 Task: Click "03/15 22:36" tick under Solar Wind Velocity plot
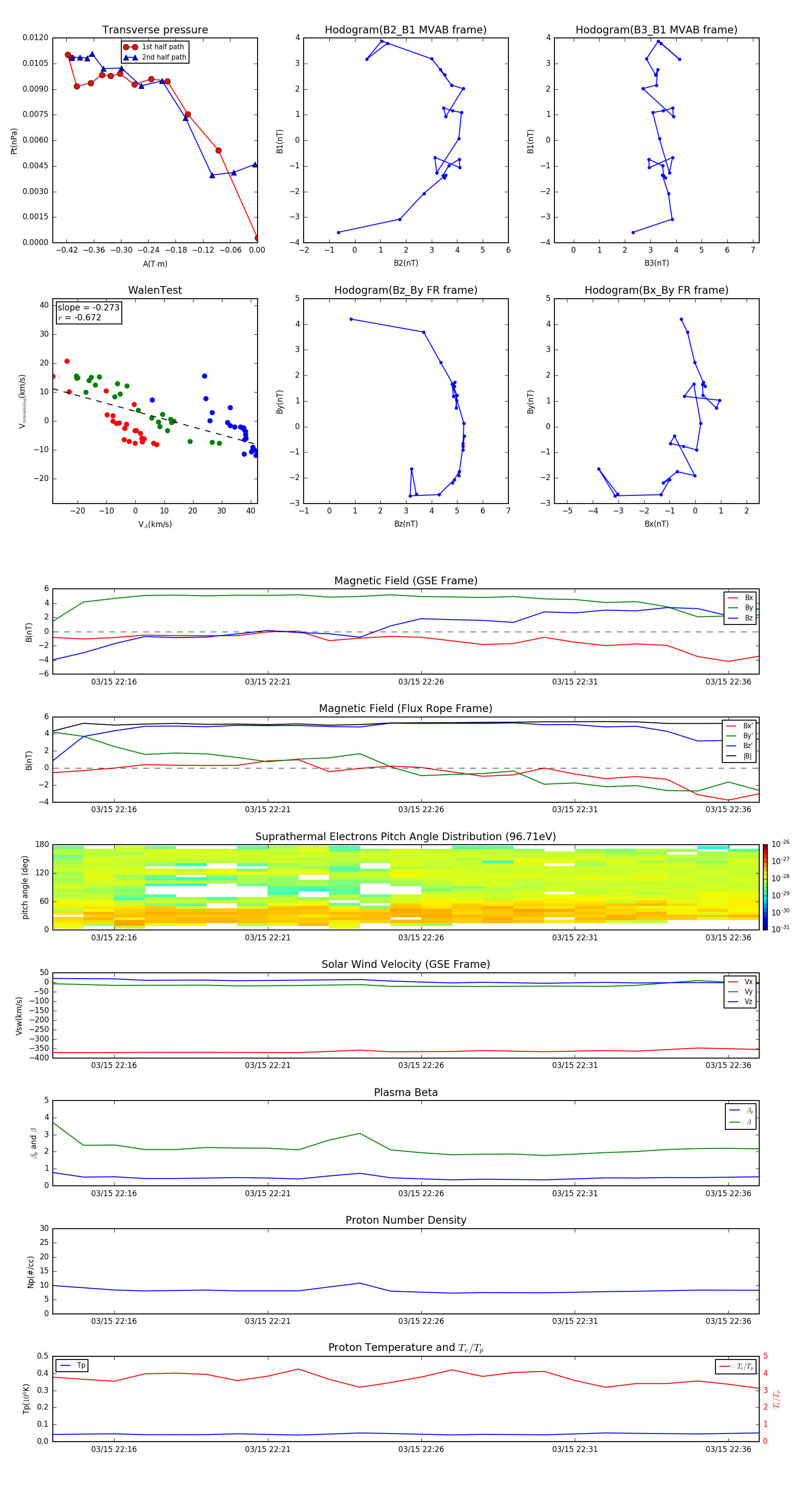tap(728, 1065)
